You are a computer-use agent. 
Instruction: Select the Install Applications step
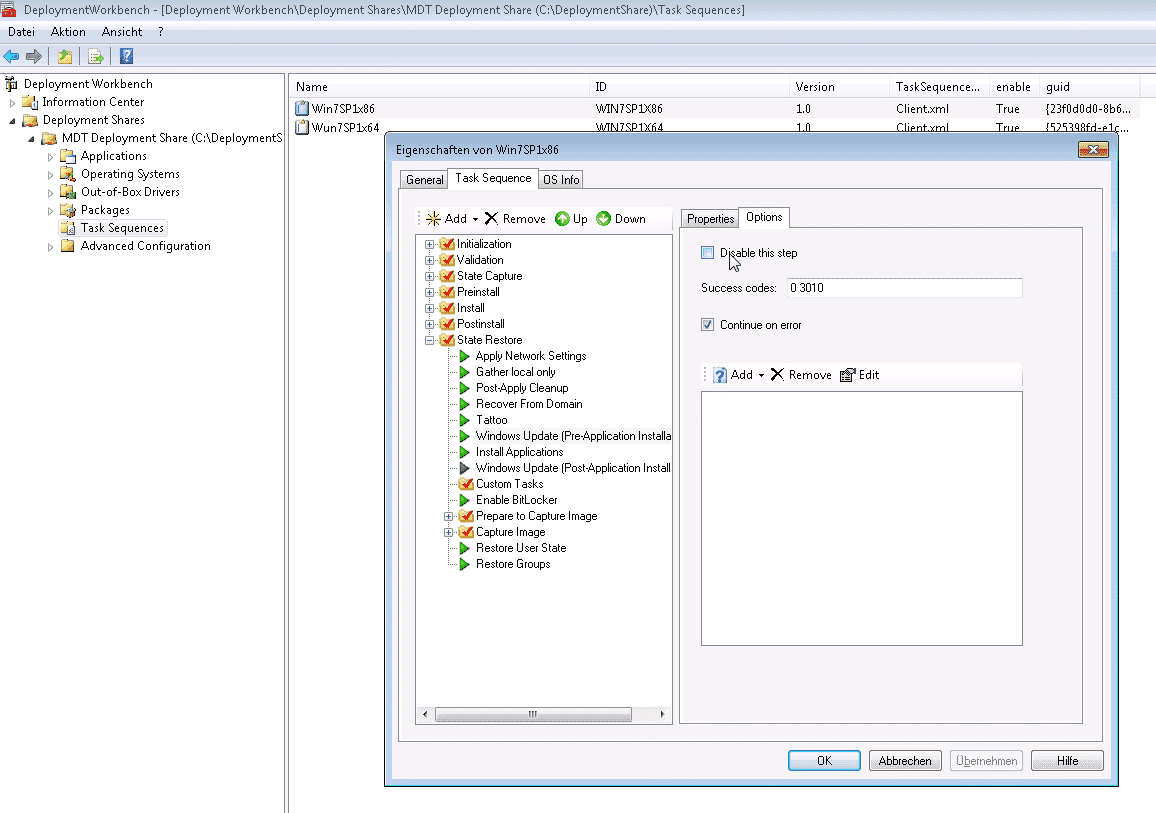[519, 452]
